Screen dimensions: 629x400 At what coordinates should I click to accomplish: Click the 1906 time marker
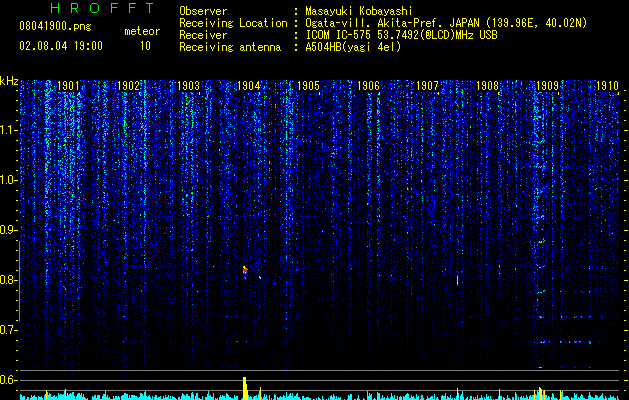point(368,85)
